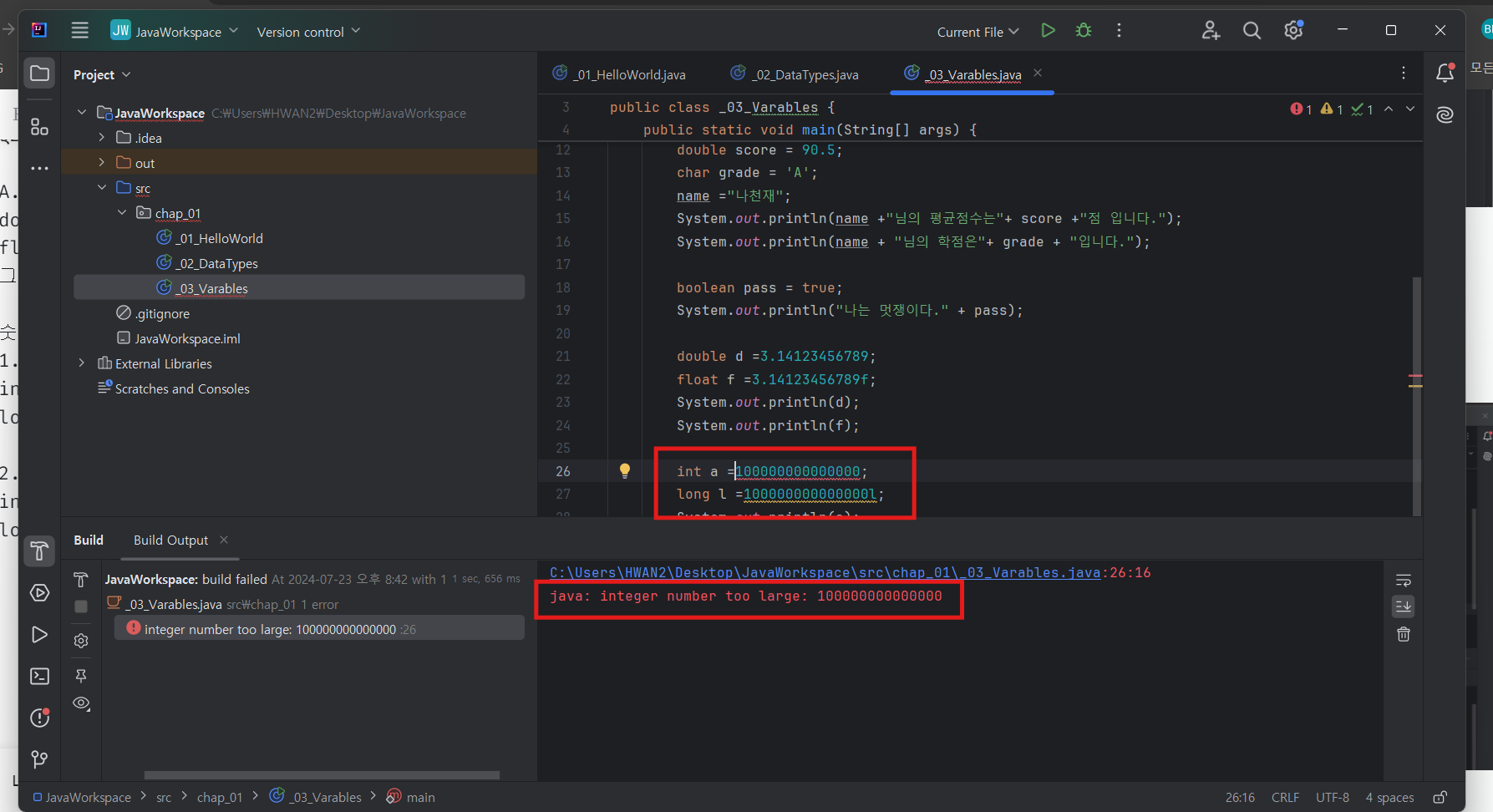The width and height of the screenshot is (1493, 812).
Task: Switch to the _02_DataTypes.java editor tab
Action: [x=795, y=74]
